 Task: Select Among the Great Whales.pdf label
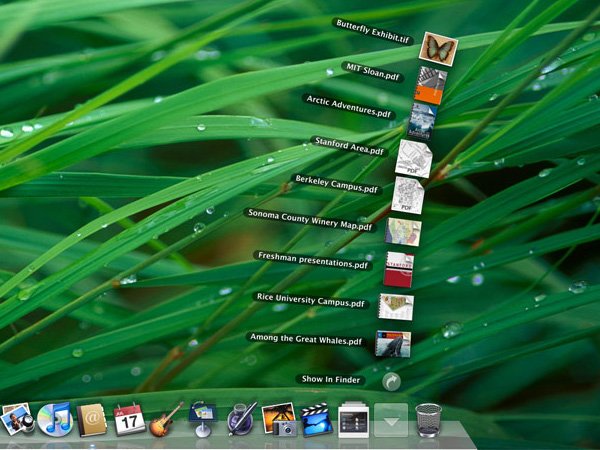[306, 339]
